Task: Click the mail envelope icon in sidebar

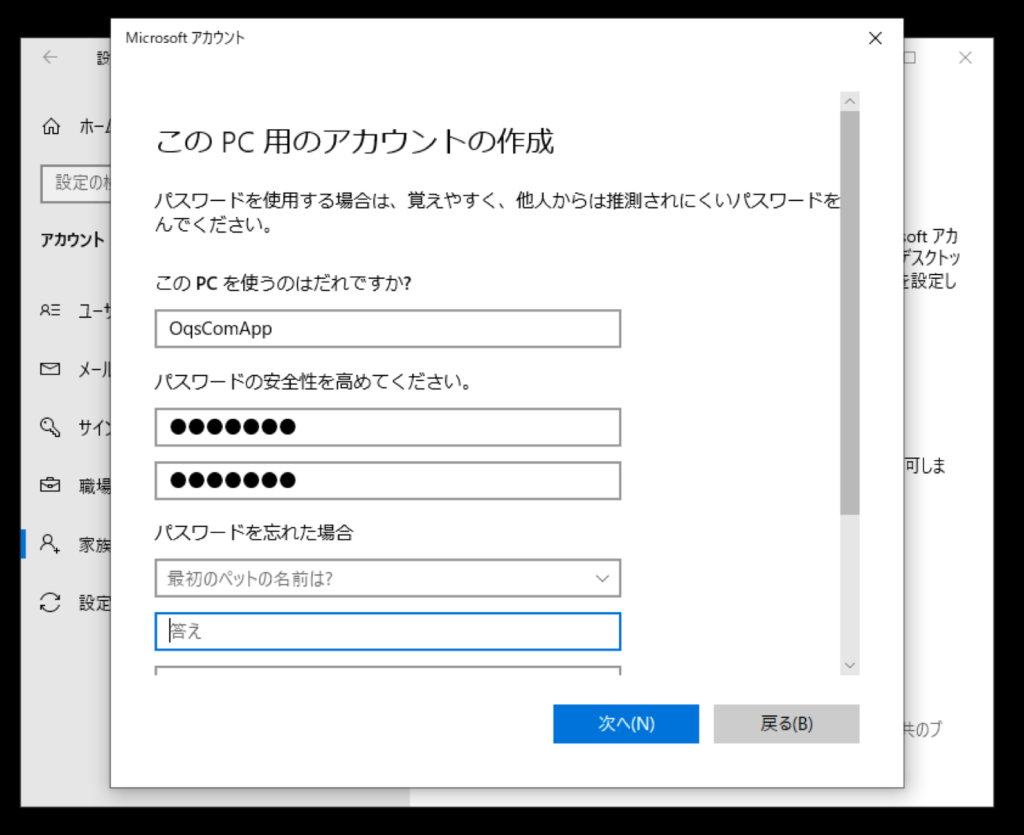Action: click(x=50, y=369)
